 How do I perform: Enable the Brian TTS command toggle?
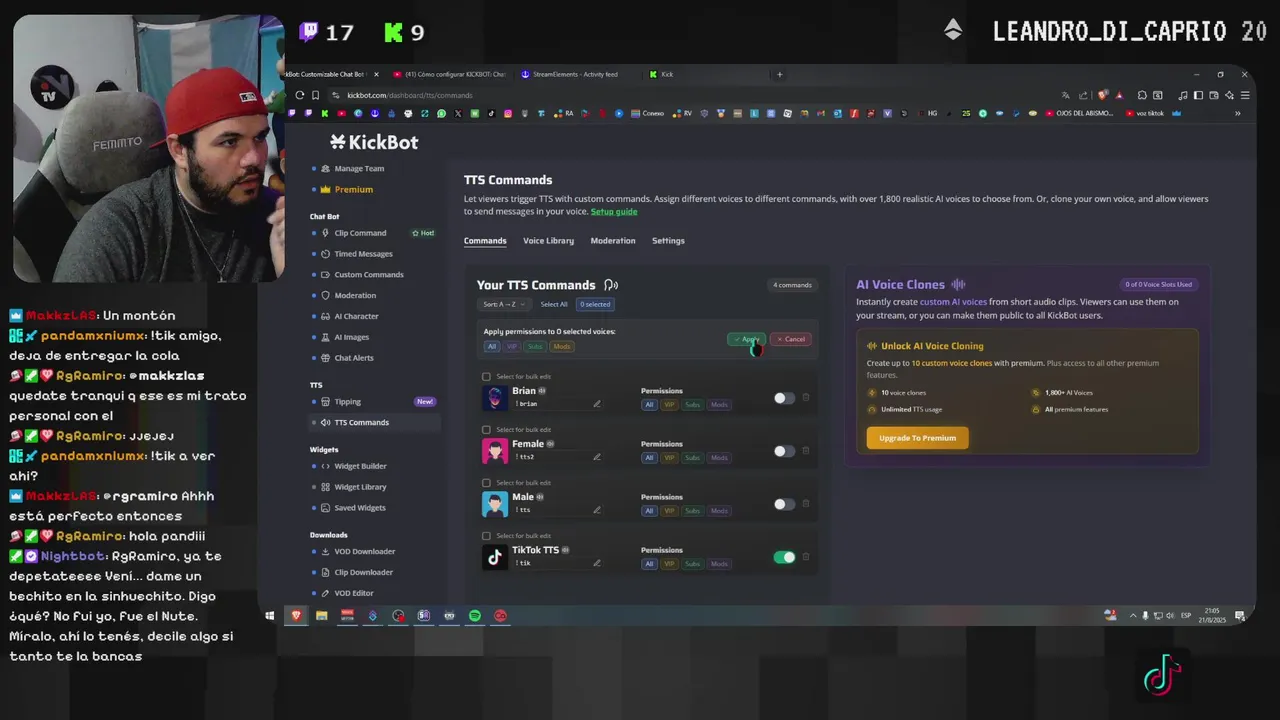784,398
